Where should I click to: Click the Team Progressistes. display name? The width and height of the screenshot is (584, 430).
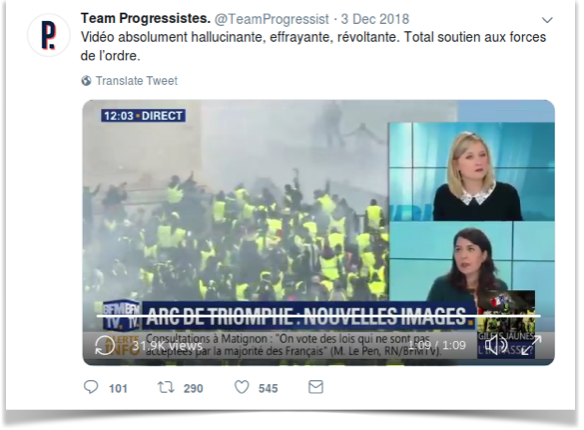point(146,18)
